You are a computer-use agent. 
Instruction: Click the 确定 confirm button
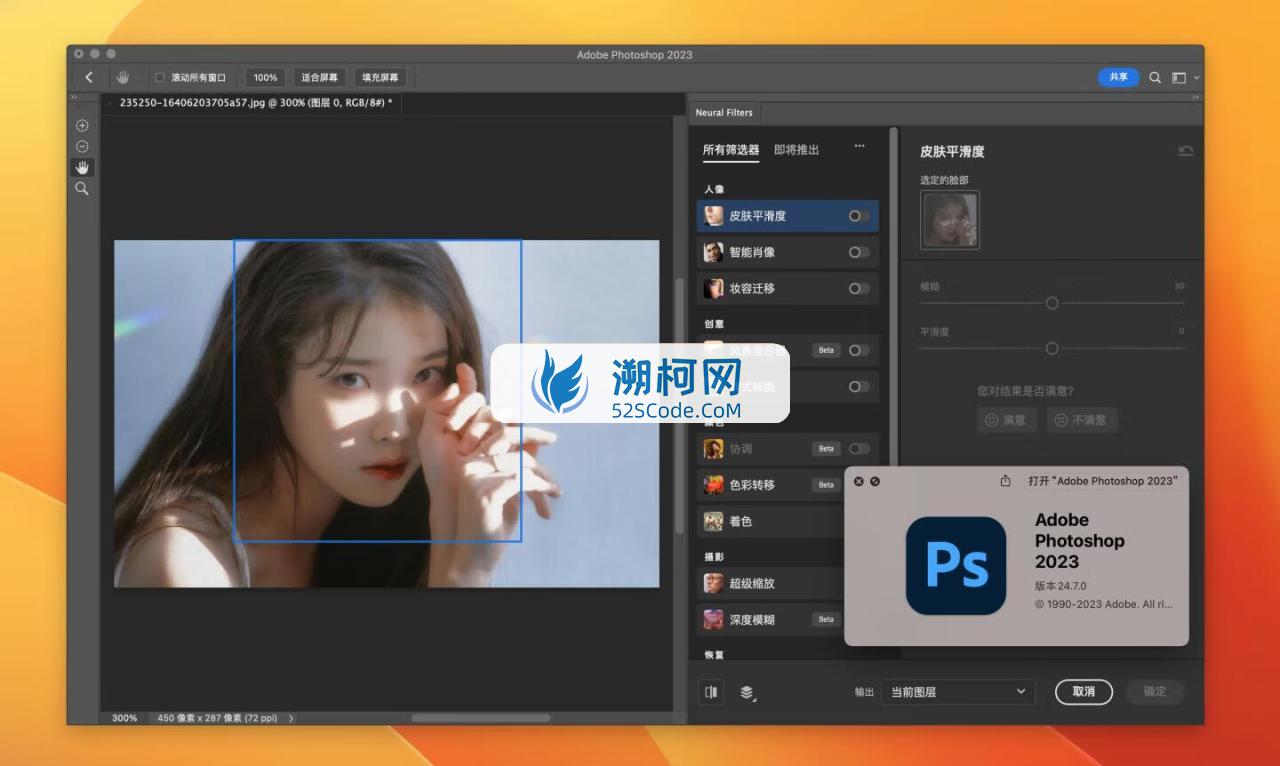[1155, 691]
